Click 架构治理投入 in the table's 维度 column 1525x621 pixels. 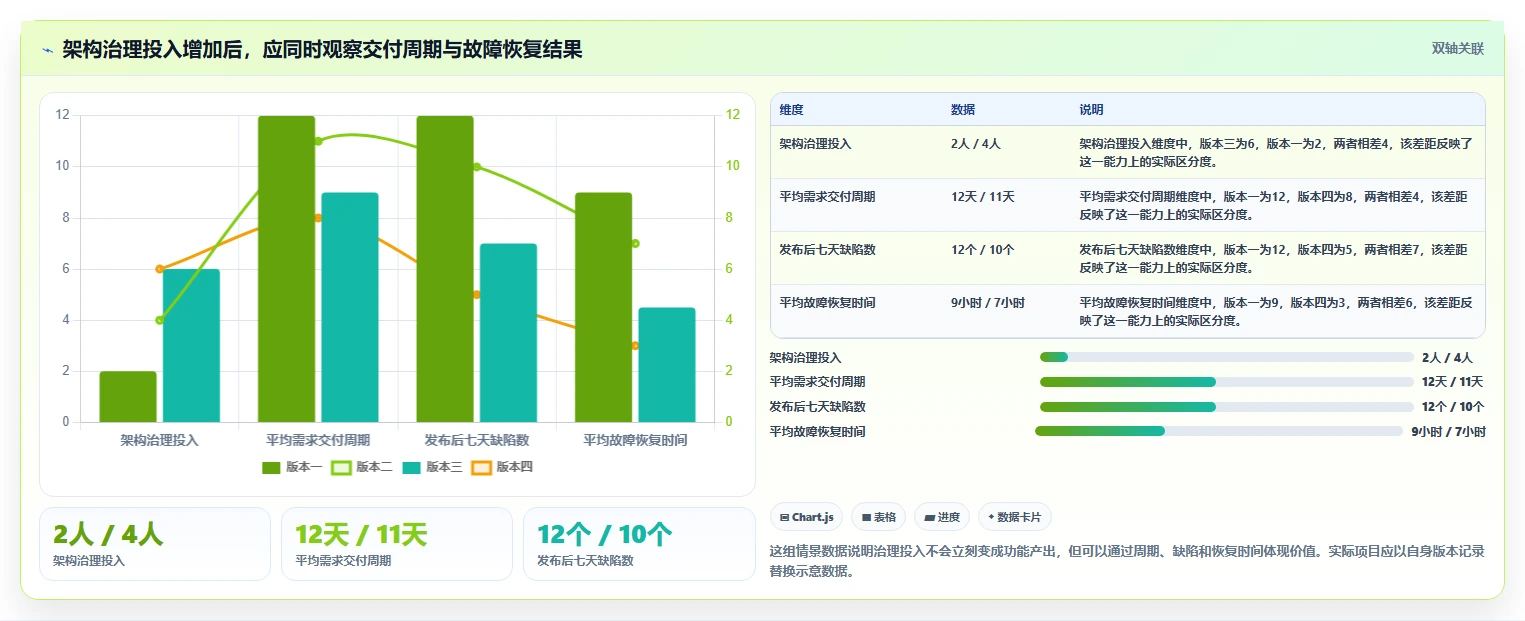coord(815,144)
